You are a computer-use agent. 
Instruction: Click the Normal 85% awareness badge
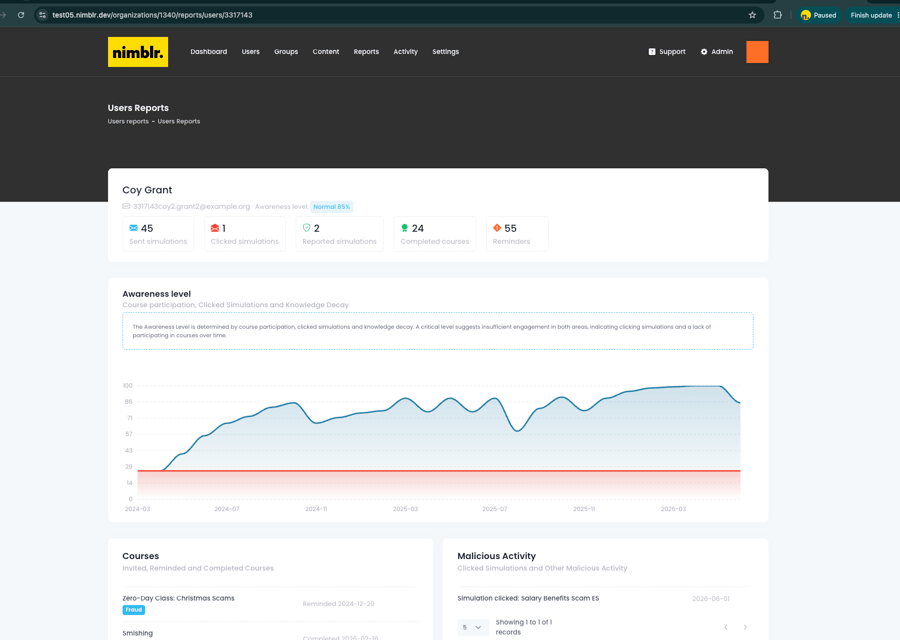[x=331, y=207]
